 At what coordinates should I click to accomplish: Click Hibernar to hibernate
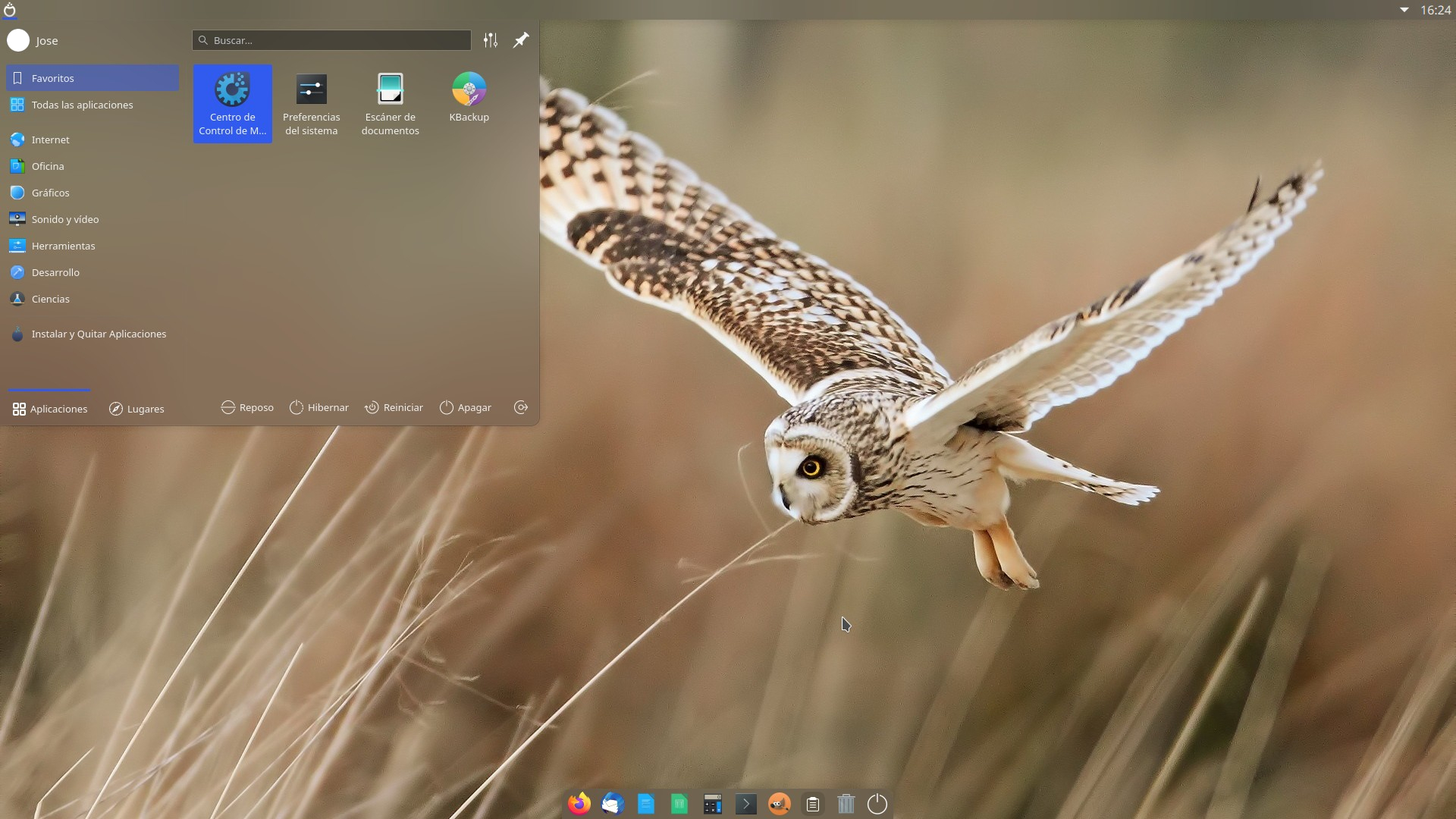pyautogui.click(x=319, y=407)
